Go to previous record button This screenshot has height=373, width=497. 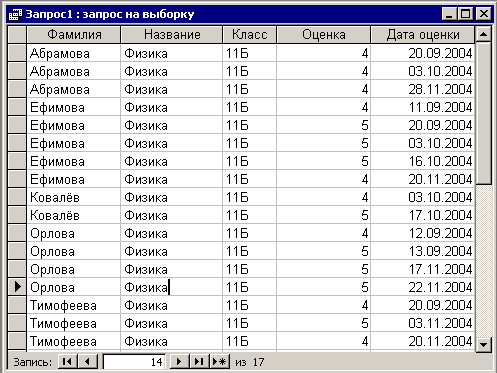click(88, 361)
